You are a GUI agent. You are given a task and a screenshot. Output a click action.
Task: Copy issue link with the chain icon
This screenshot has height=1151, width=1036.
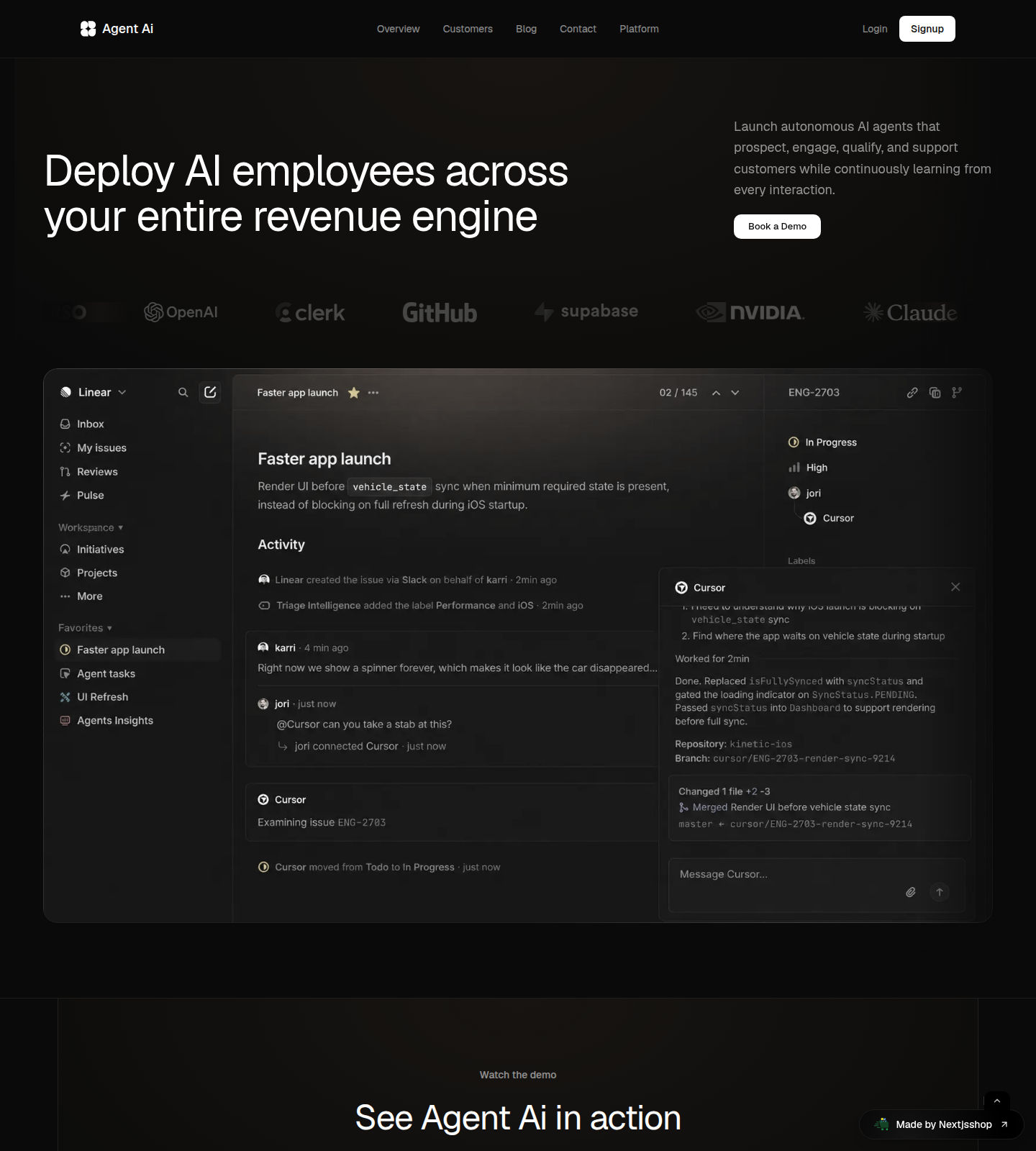pyautogui.click(x=912, y=393)
